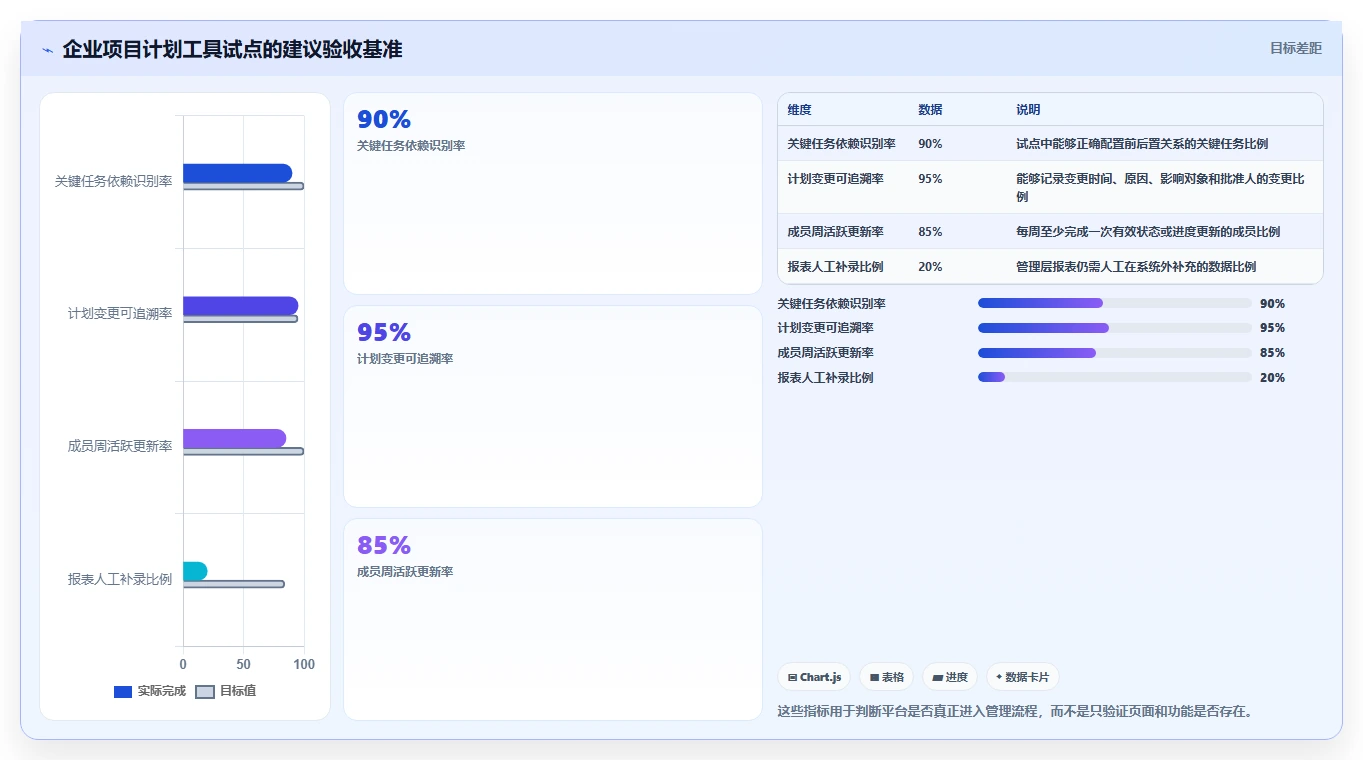The width and height of the screenshot is (1363, 760).
Task: Click the indigo 计划变更可追溯率 chart bar
Action: (240, 306)
